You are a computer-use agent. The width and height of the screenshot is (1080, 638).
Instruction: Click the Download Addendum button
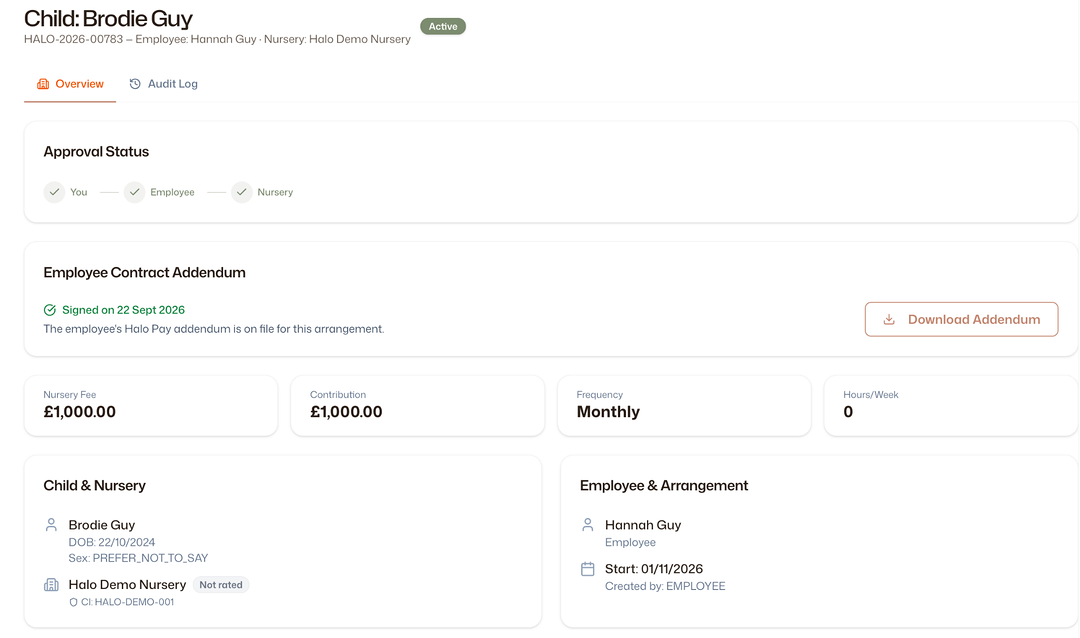961,319
